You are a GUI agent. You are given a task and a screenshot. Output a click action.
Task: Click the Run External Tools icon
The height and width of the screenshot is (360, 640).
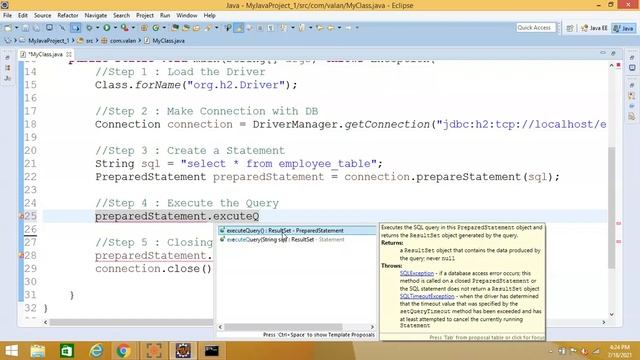[x=124, y=28]
